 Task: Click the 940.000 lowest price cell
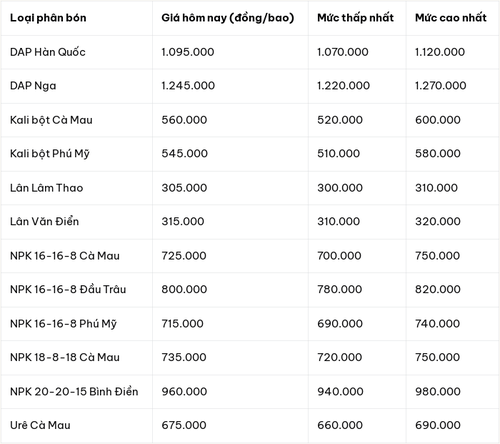340,391
